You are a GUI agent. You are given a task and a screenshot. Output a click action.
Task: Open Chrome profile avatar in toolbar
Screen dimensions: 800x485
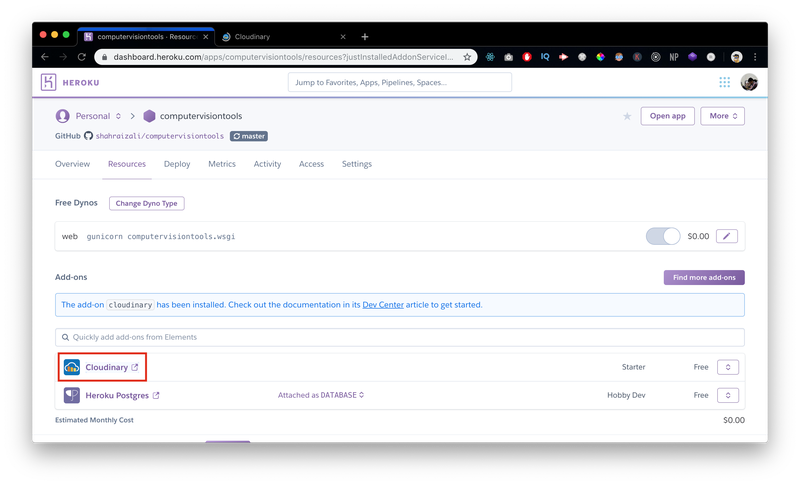(x=736, y=57)
